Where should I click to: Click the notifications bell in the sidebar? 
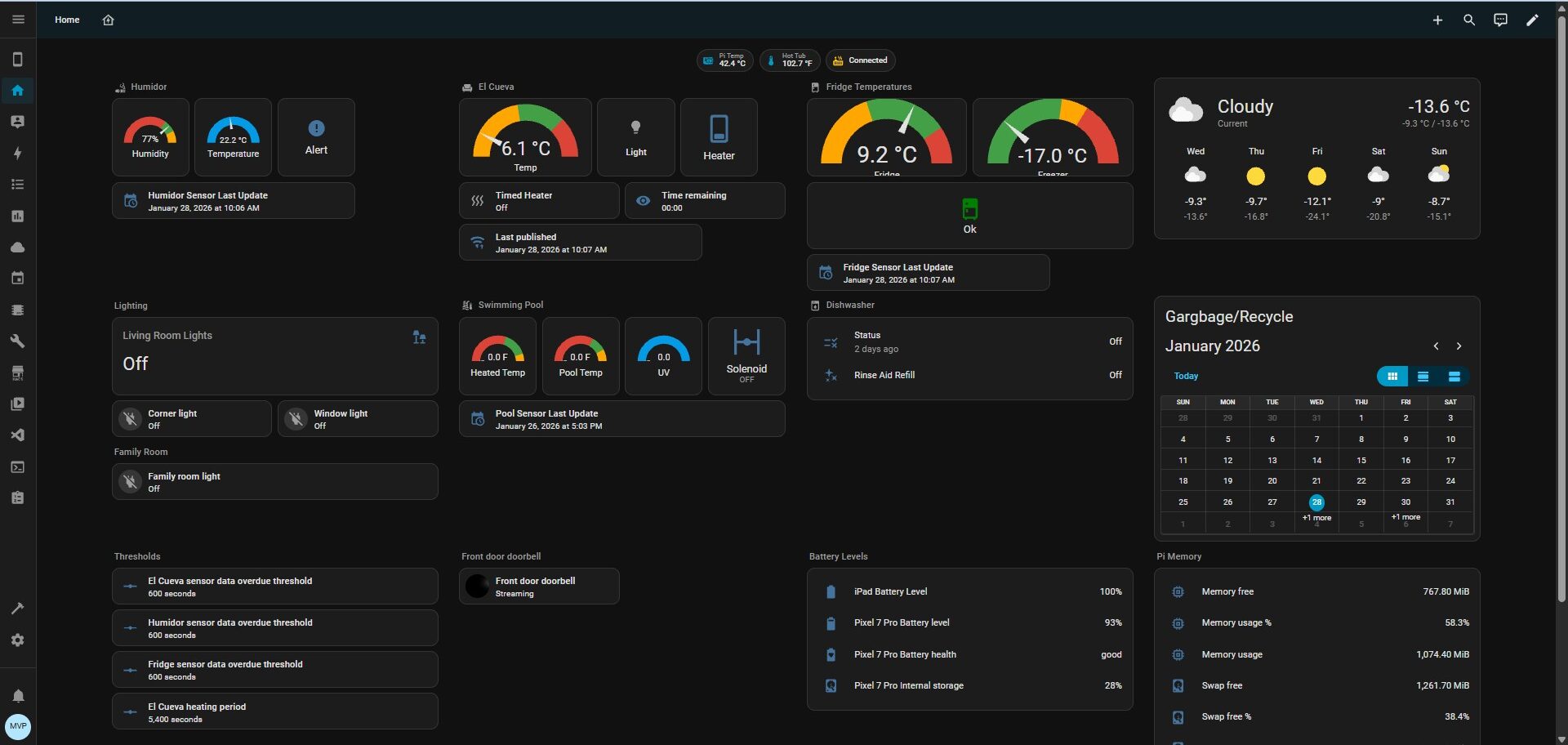tap(17, 696)
